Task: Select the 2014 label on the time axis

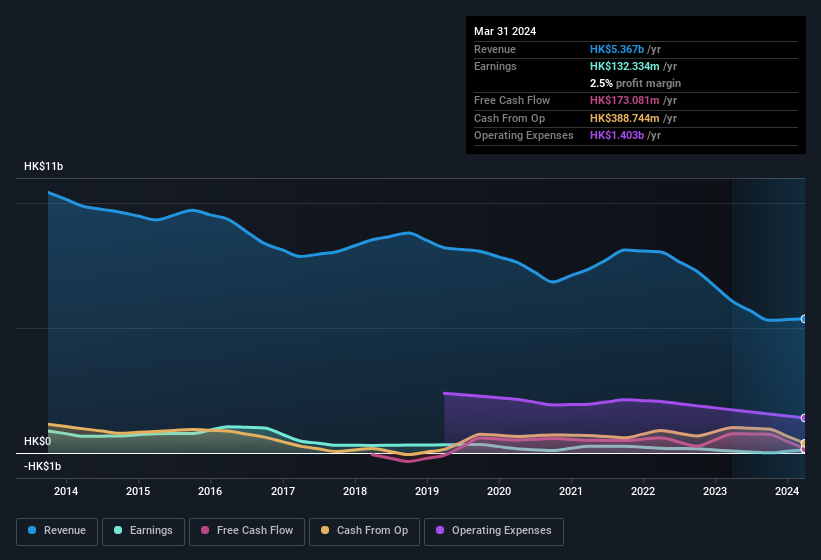Action: point(66,491)
